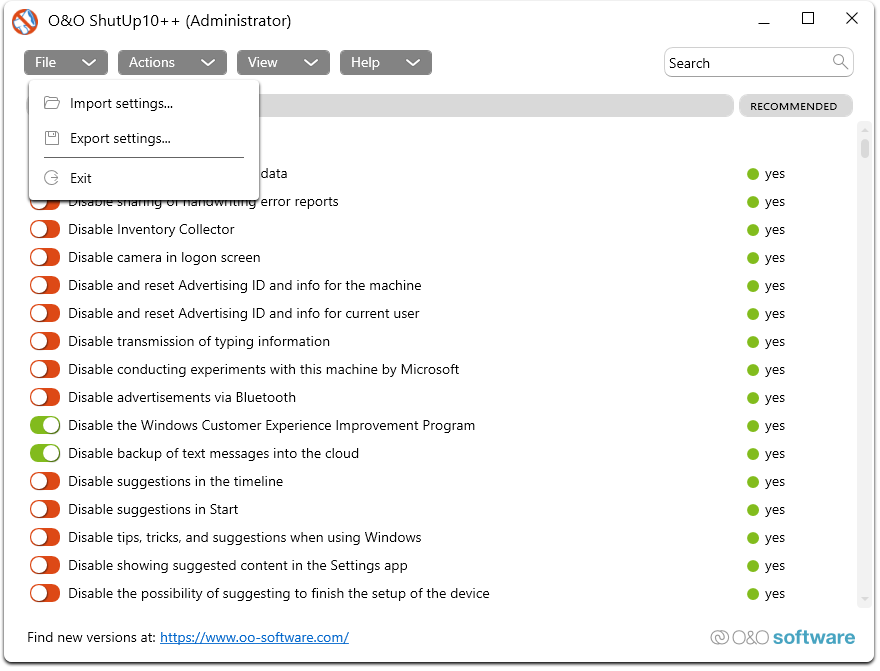Image resolution: width=880 pixels, height=671 pixels.
Task: Select Exit from the File menu
Action: click(x=144, y=178)
